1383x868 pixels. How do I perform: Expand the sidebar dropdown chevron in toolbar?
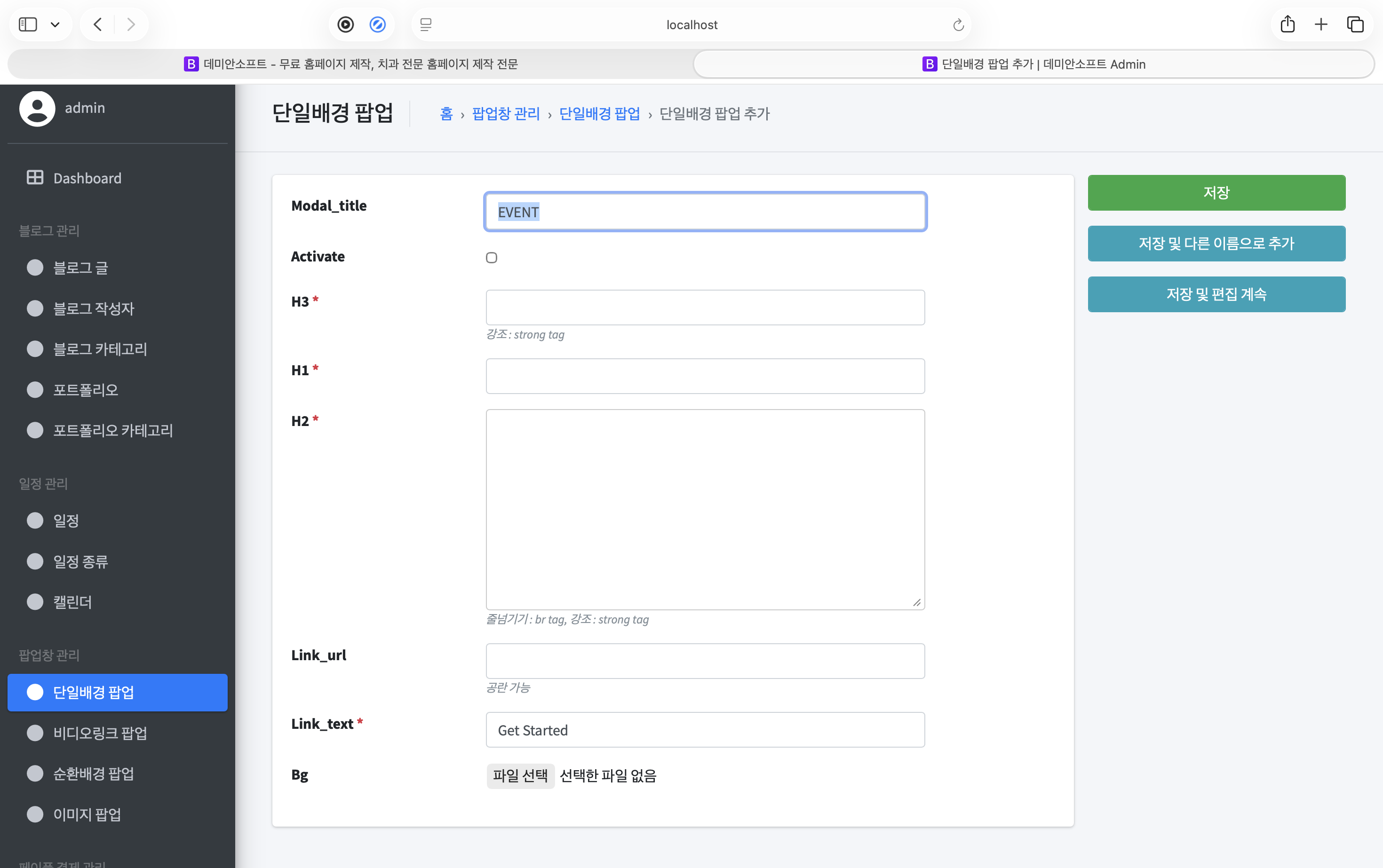click(55, 24)
